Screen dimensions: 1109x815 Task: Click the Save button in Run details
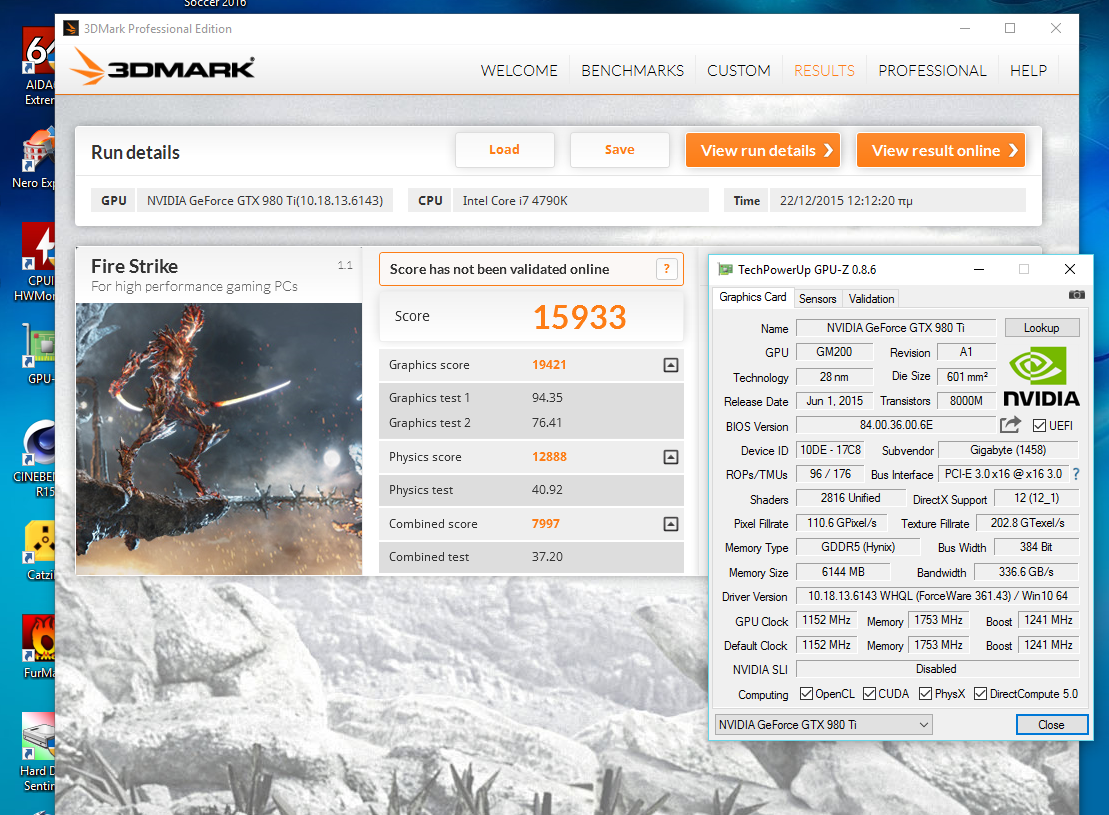[620, 150]
